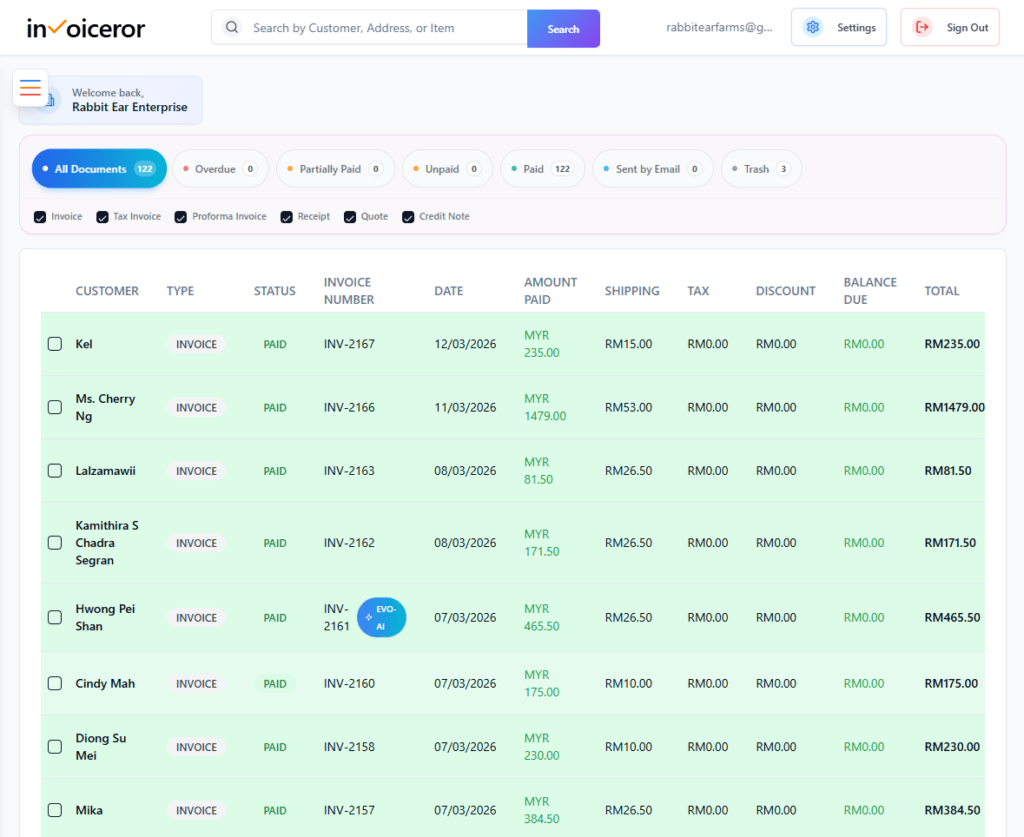Image resolution: width=1024 pixels, height=837 pixels.
Task: Tick the checkbox beside Ms. Cherry Ng
Action: pyautogui.click(x=55, y=407)
